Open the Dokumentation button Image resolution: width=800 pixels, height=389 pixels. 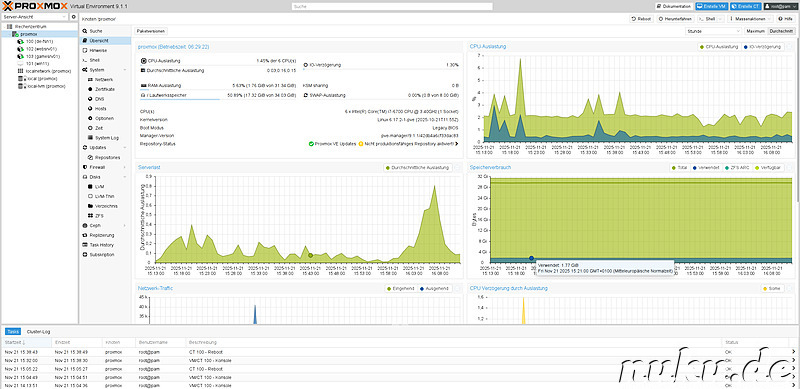tap(674, 6)
